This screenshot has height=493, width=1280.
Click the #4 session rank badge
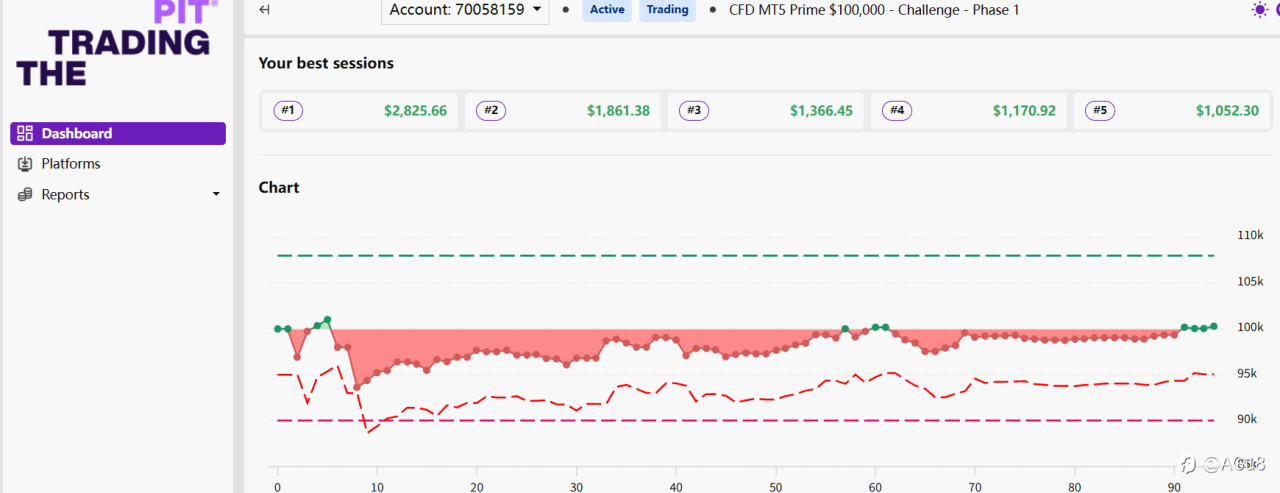[x=897, y=111]
